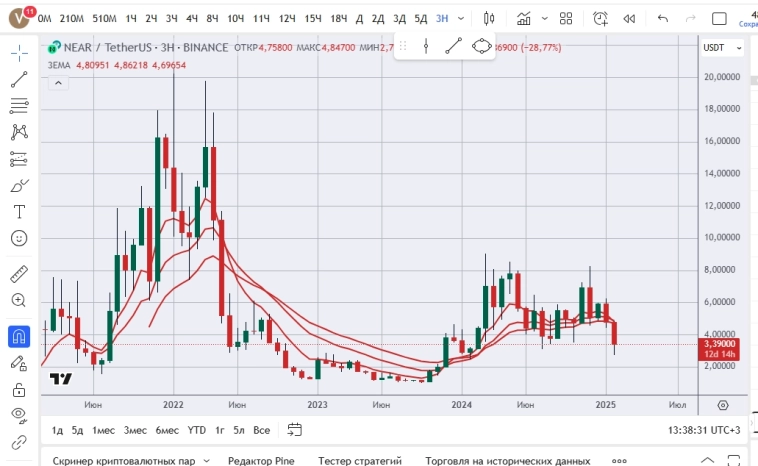Create an alert with the clock-plus icon
Screen dimensions: 758x466
click(x=600, y=18)
